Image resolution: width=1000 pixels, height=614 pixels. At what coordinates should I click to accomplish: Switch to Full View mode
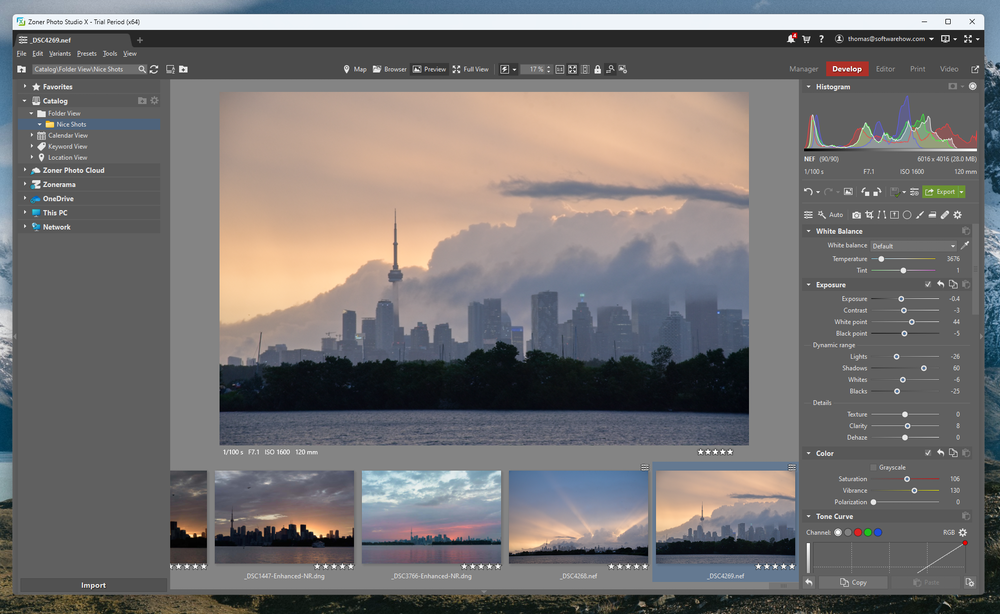tap(471, 69)
